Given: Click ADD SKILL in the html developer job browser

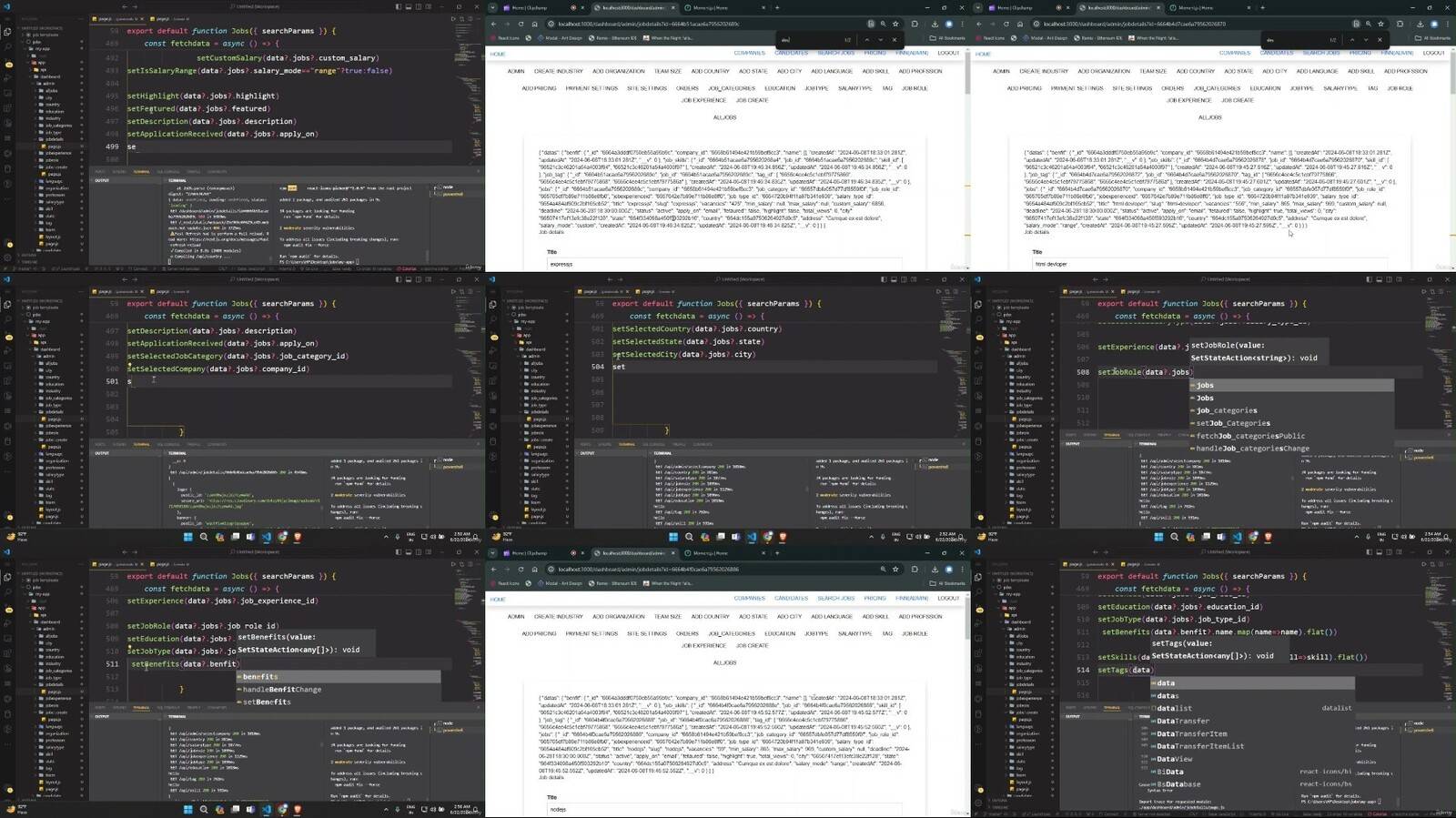Looking at the screenshot, I should [1360, 71].
